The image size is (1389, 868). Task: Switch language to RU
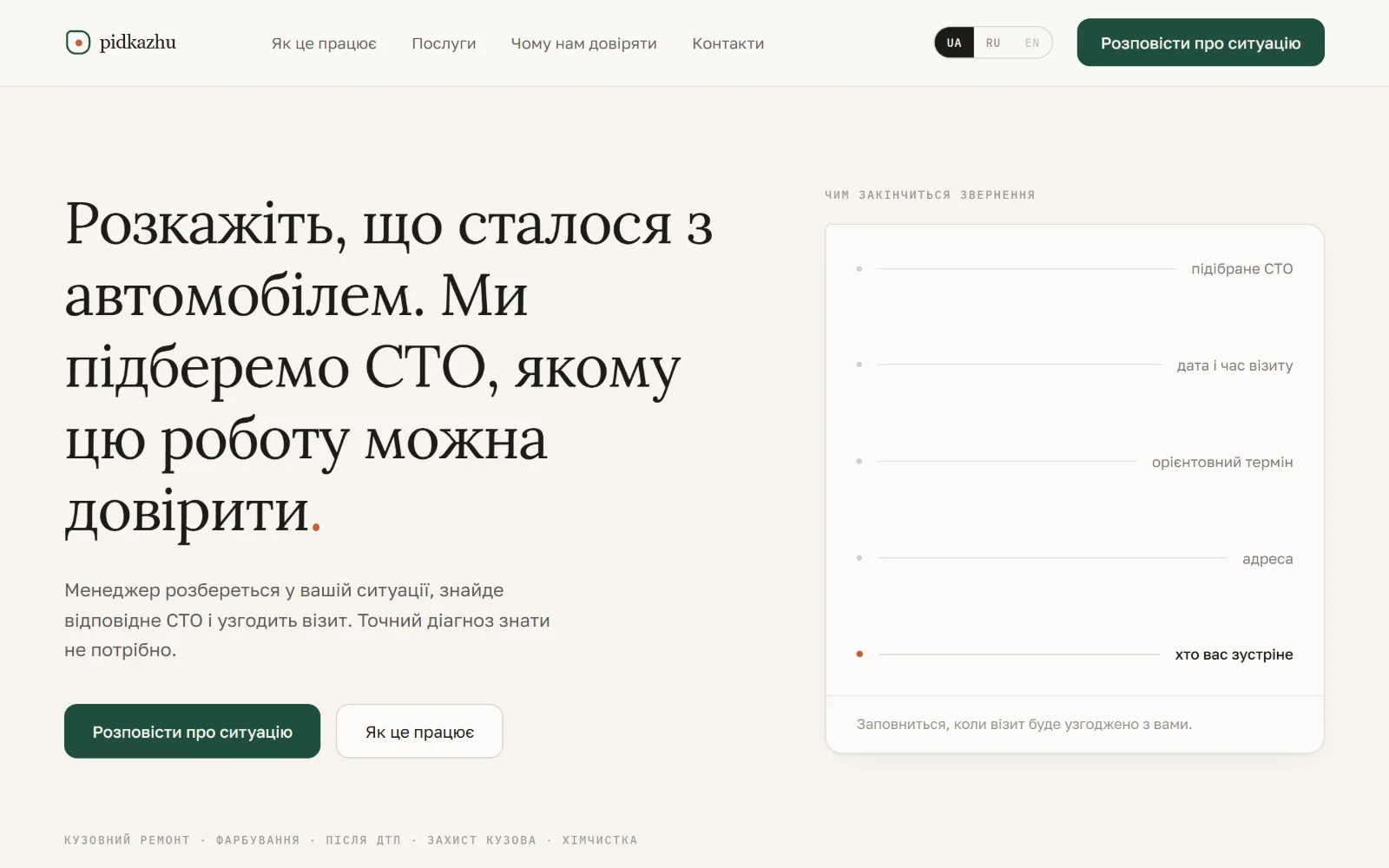pos(993,43)
